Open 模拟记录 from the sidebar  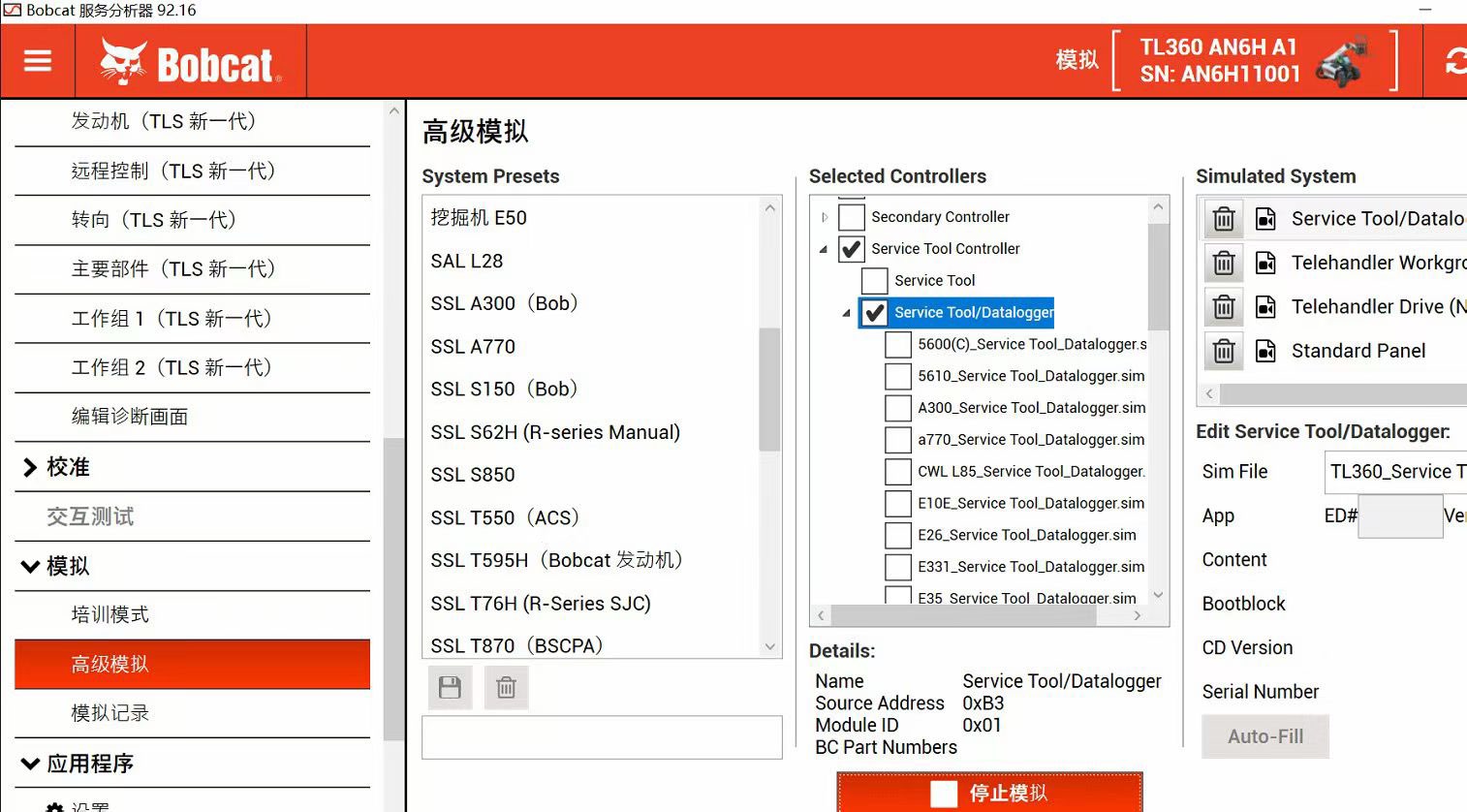point(110,713)
